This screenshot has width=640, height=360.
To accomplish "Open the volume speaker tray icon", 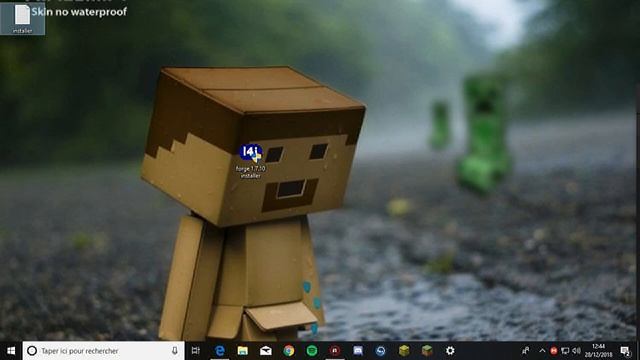I will click(576, 351).
